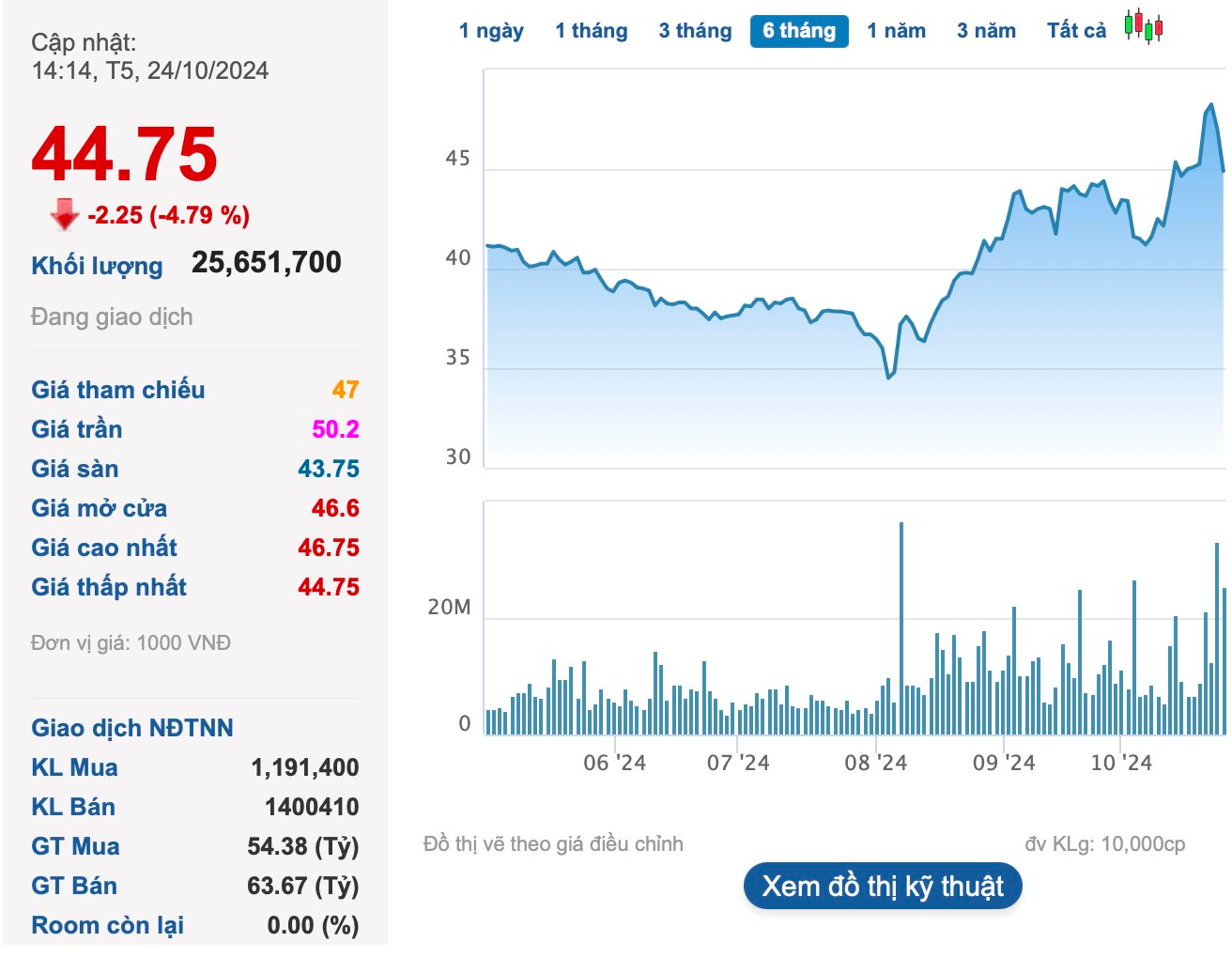Click the Giá trần label
Viewport: 1232px width, 958px height.
click(77, 429)
